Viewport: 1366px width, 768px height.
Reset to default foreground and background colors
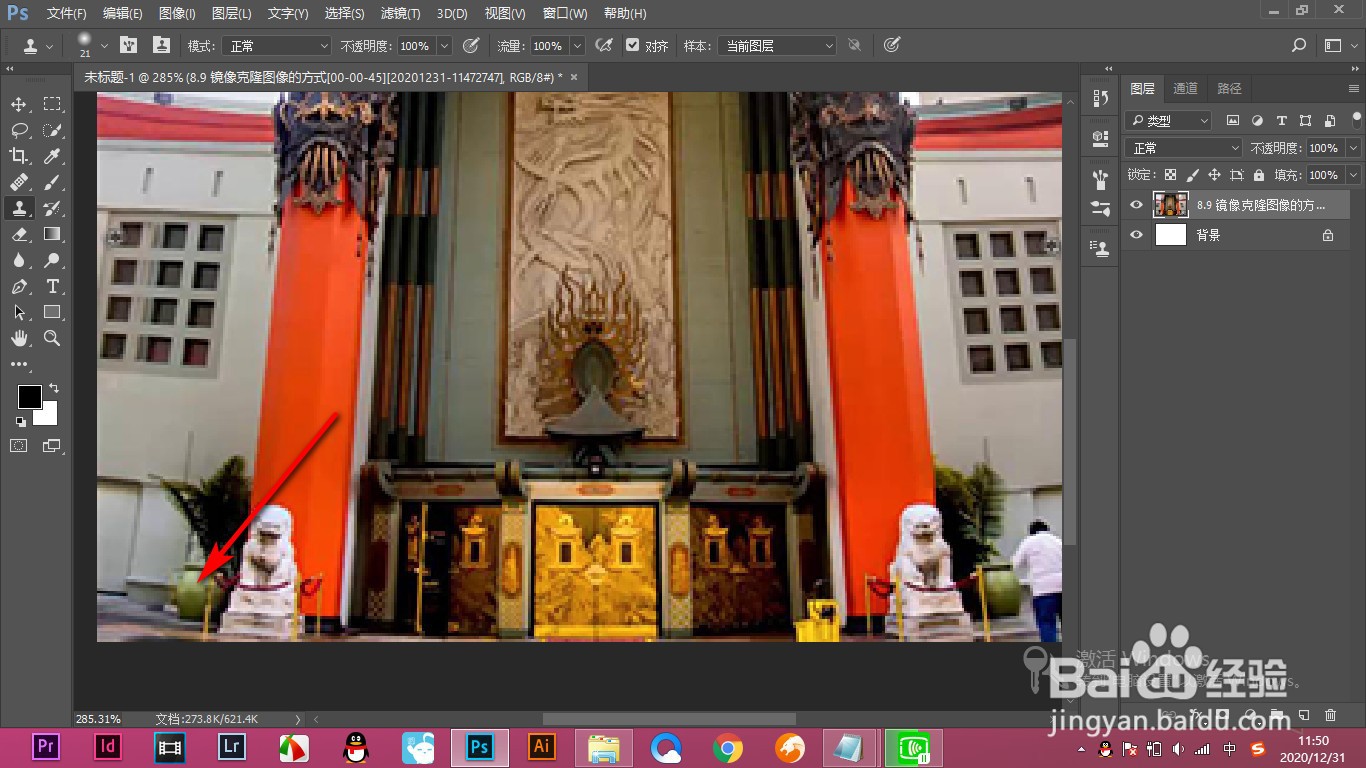click(x=21, y=422)
